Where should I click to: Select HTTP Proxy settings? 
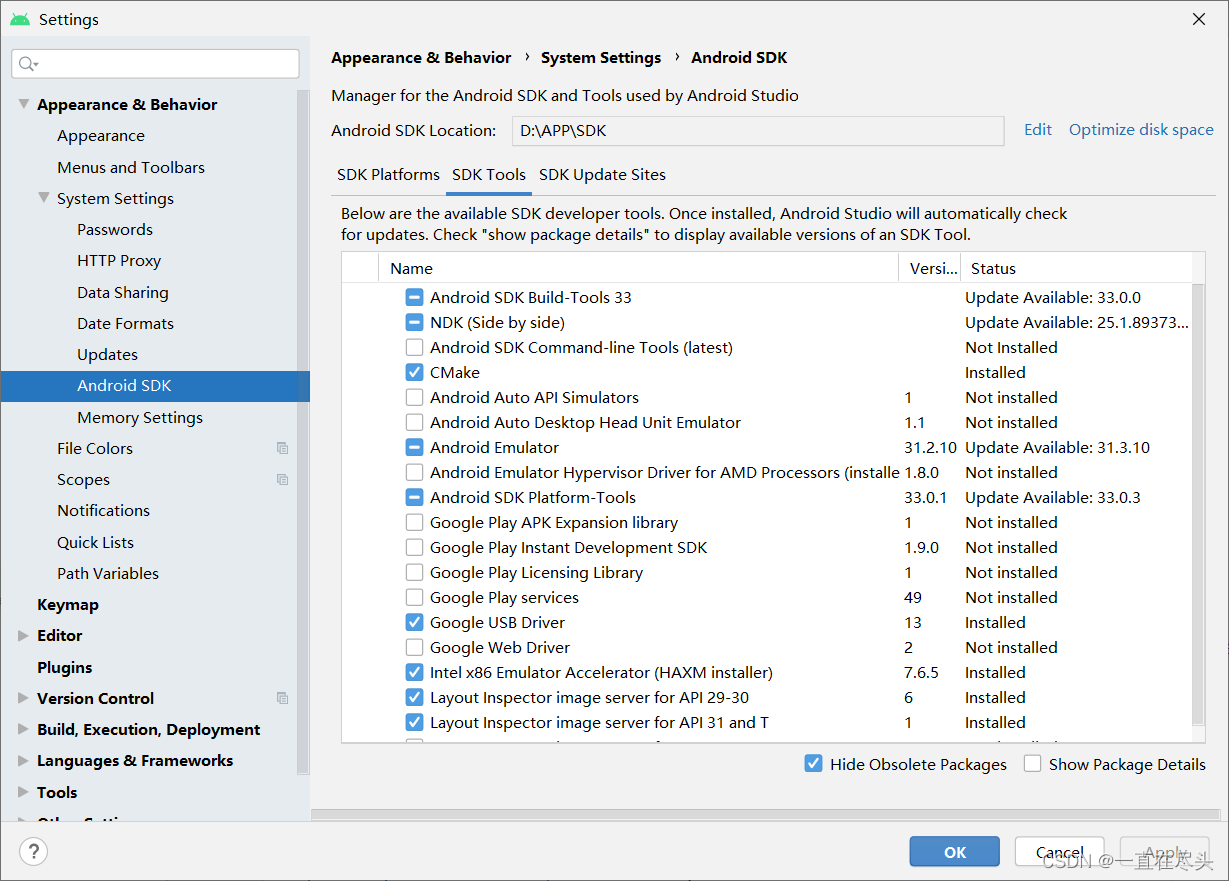click(119, 260)
